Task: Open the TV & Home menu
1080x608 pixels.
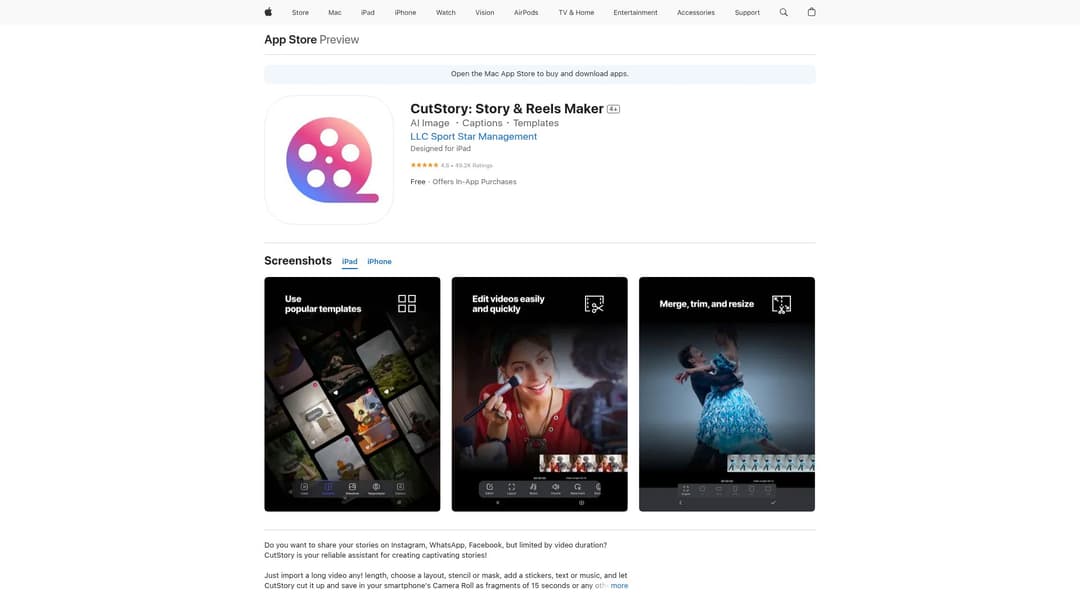Action: (577, 12)
